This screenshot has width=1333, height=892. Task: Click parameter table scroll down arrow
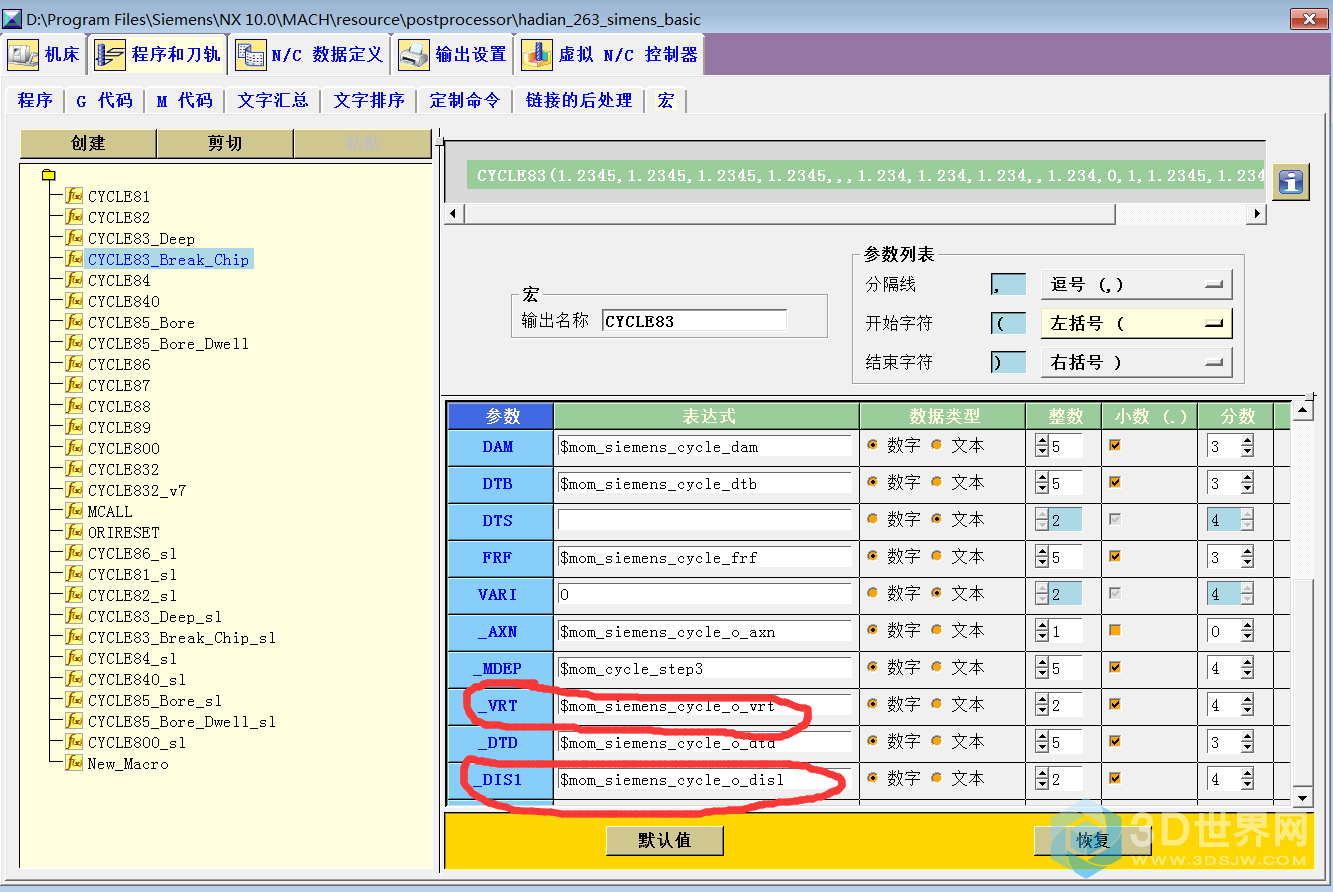(1302, 796)
